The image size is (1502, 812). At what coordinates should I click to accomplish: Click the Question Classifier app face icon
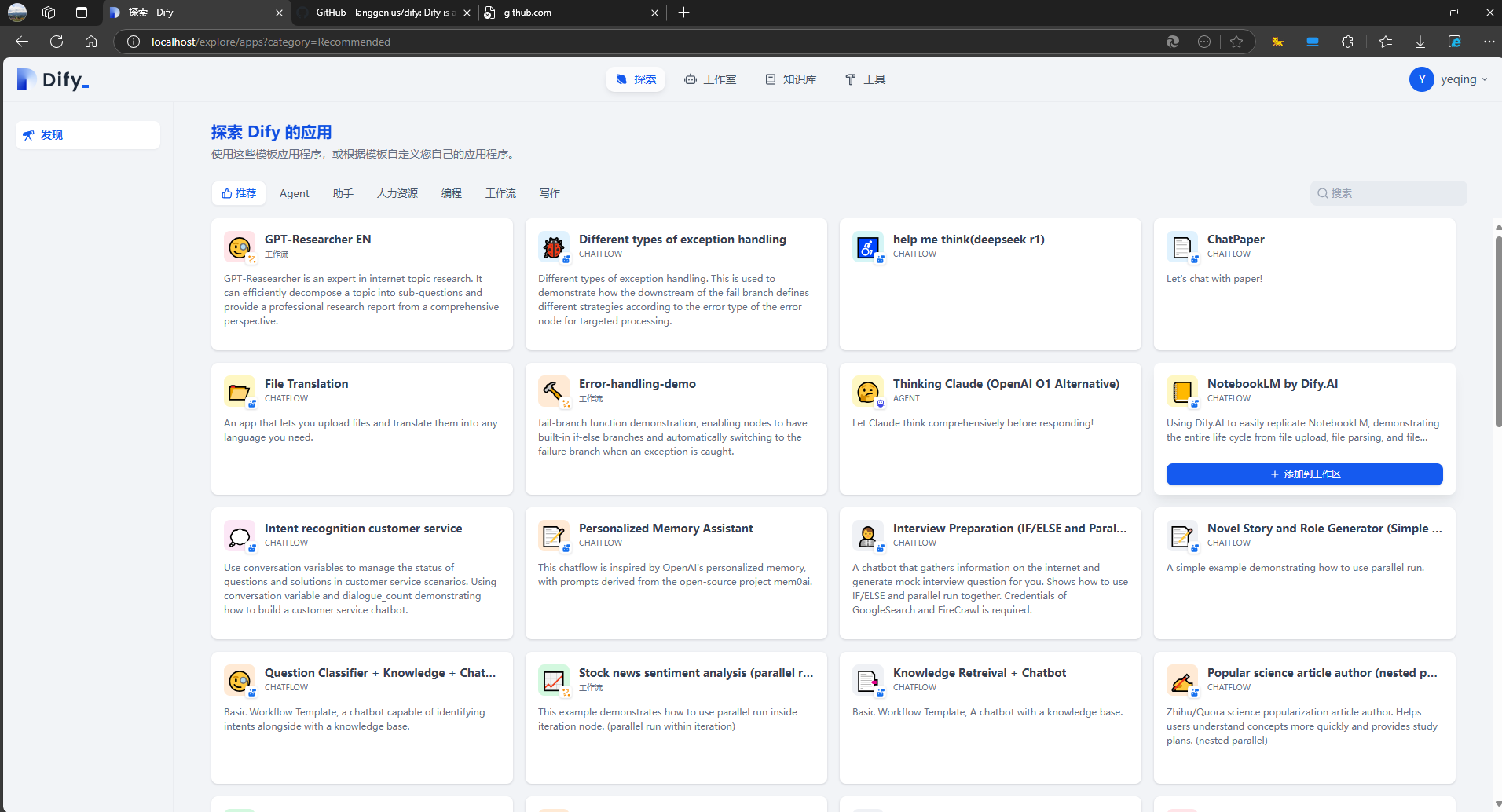tap(240, 680)
